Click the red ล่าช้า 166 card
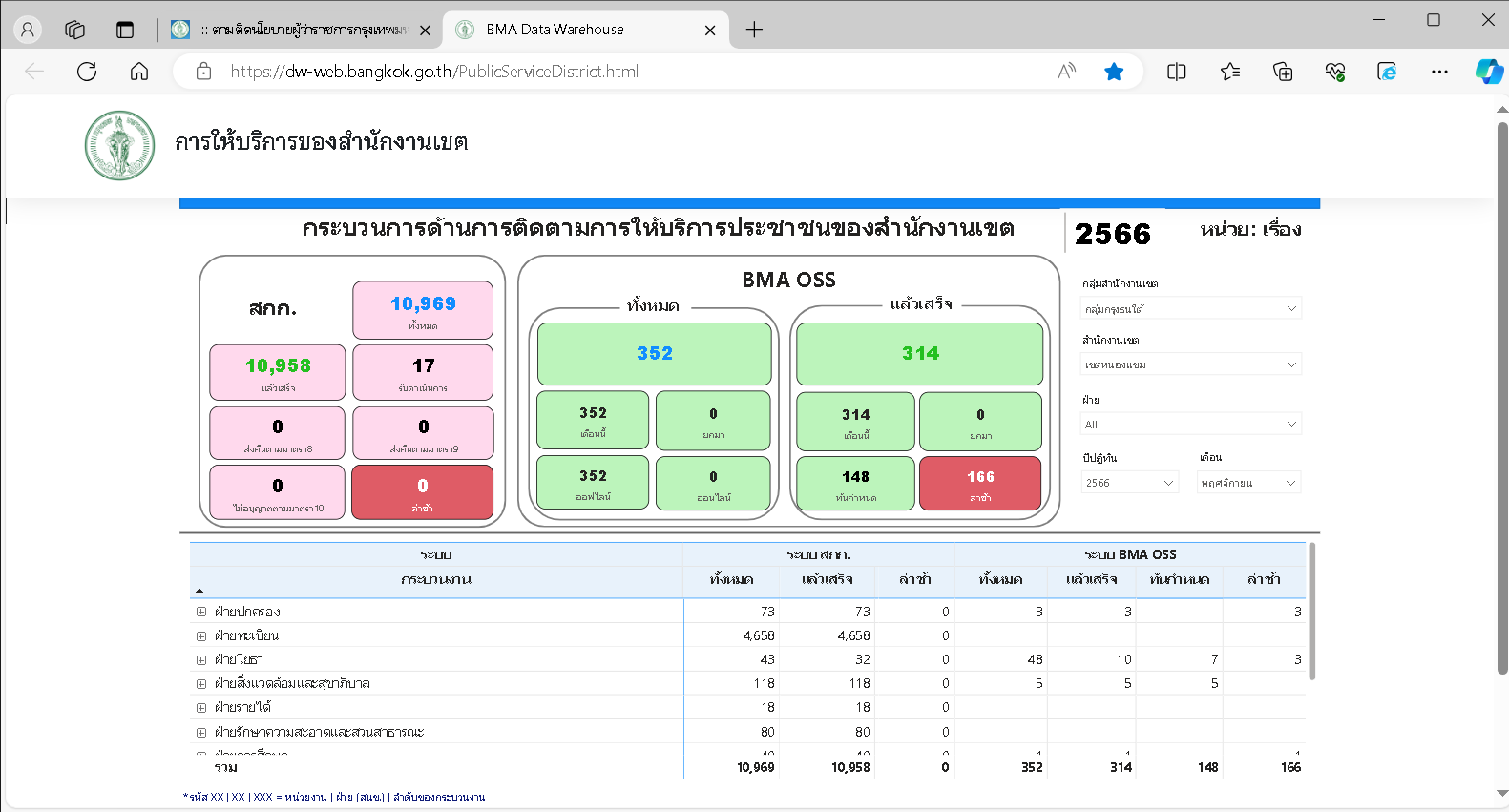 979,483
